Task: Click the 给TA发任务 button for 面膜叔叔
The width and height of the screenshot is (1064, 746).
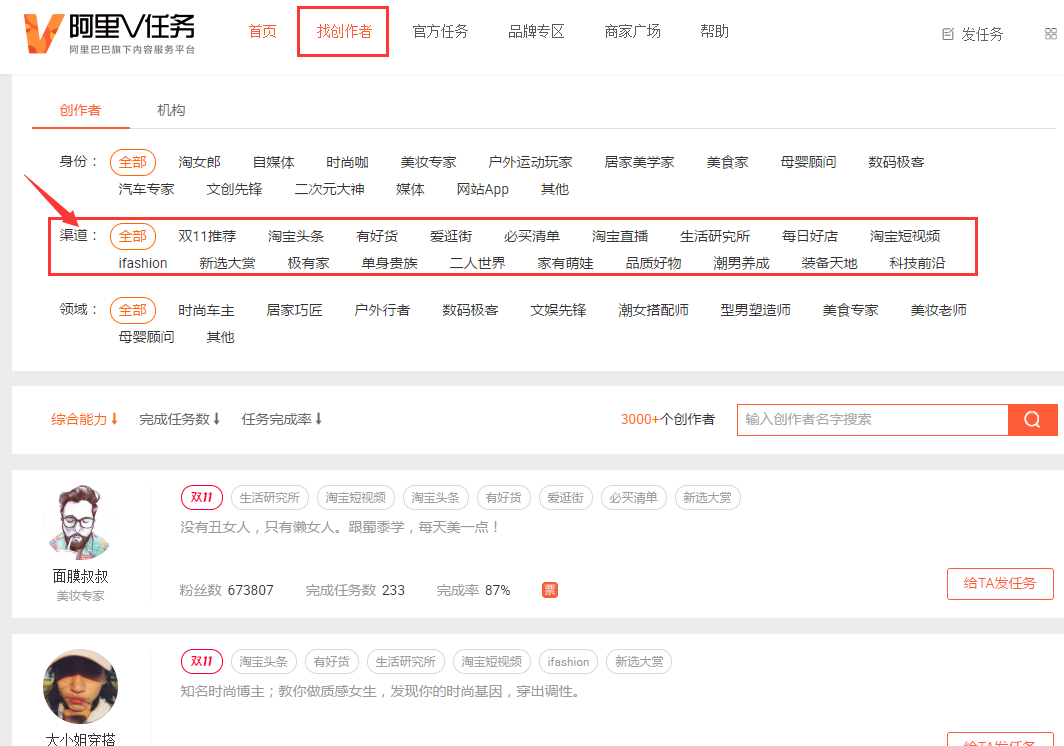Action: pyautogui.click(x=1000, y=584)
